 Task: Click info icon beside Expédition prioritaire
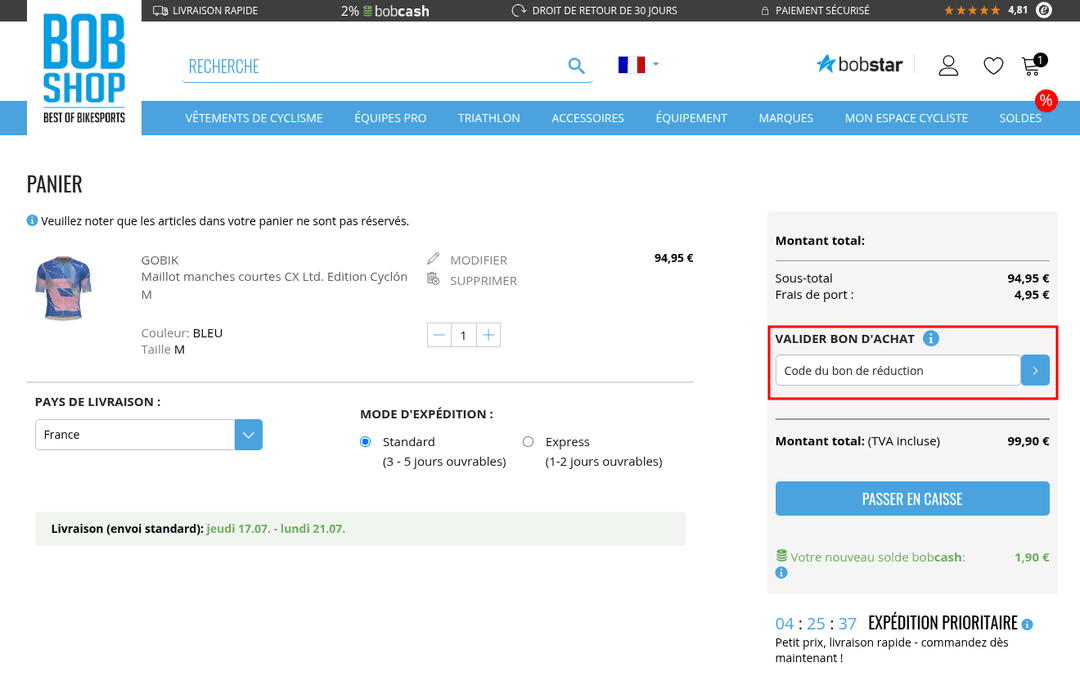coord(1027,624)
